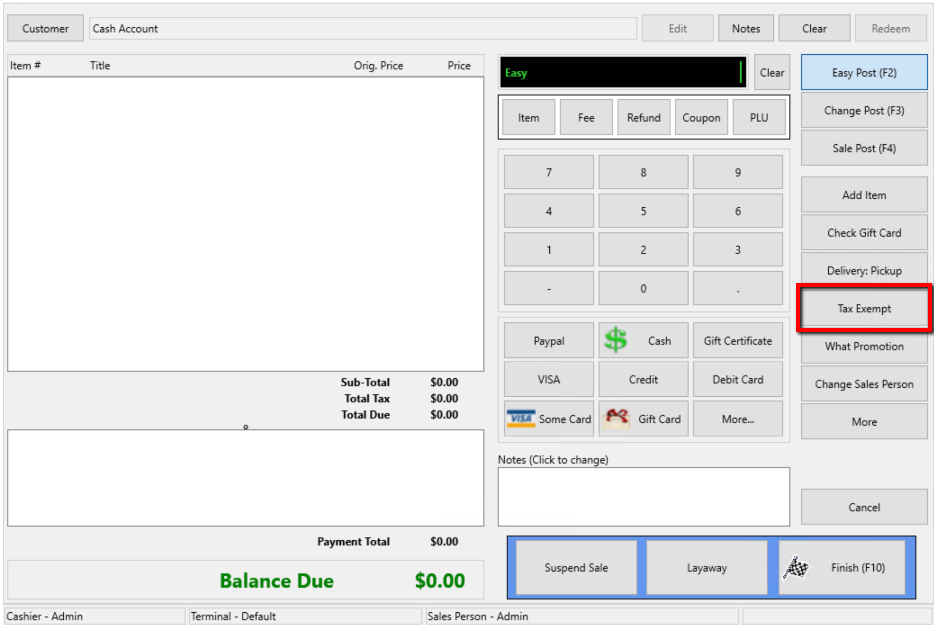This screenshot has height=630, width=939.
Task: Tap keypad number 3
Action: pos(738,250)
